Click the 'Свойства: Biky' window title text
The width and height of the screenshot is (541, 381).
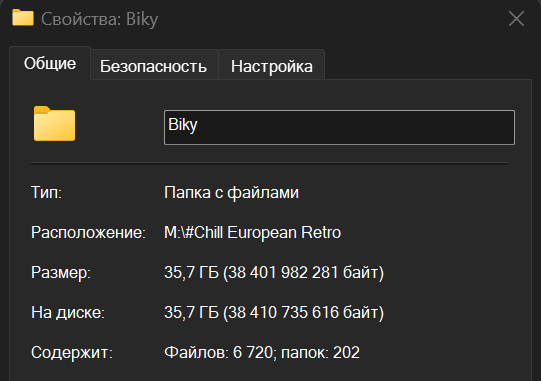(x=99, y=19)
